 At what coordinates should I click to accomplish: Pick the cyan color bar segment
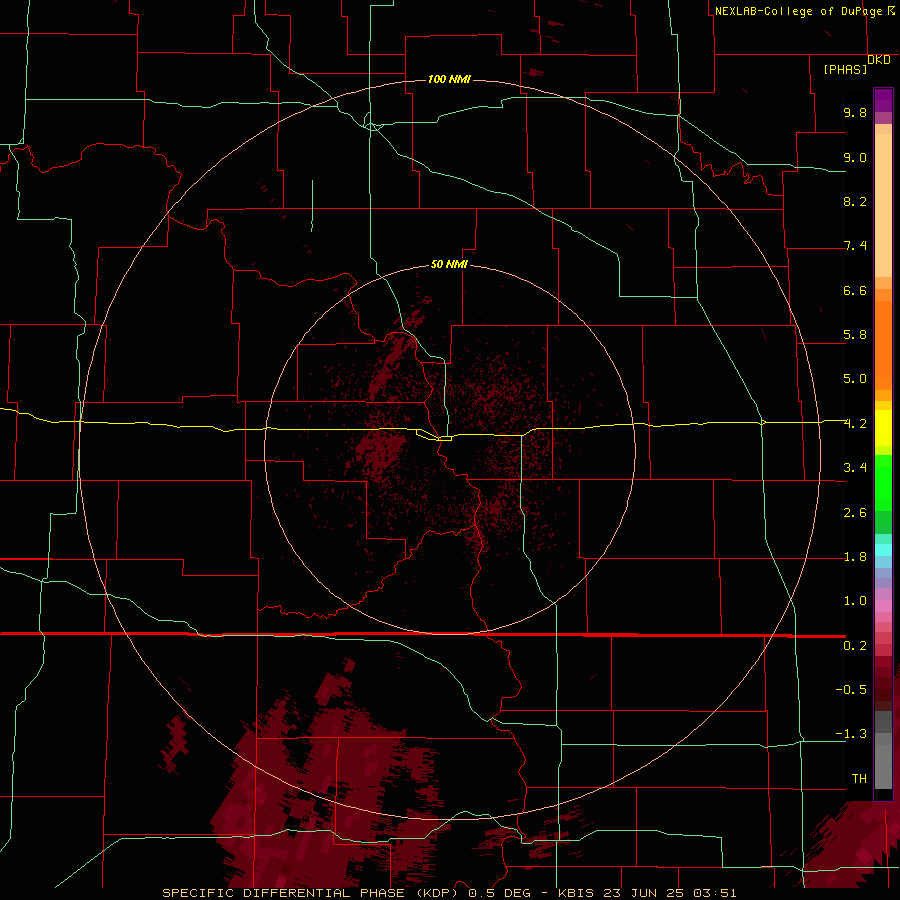pyautogui.click(x=883, y=550)
